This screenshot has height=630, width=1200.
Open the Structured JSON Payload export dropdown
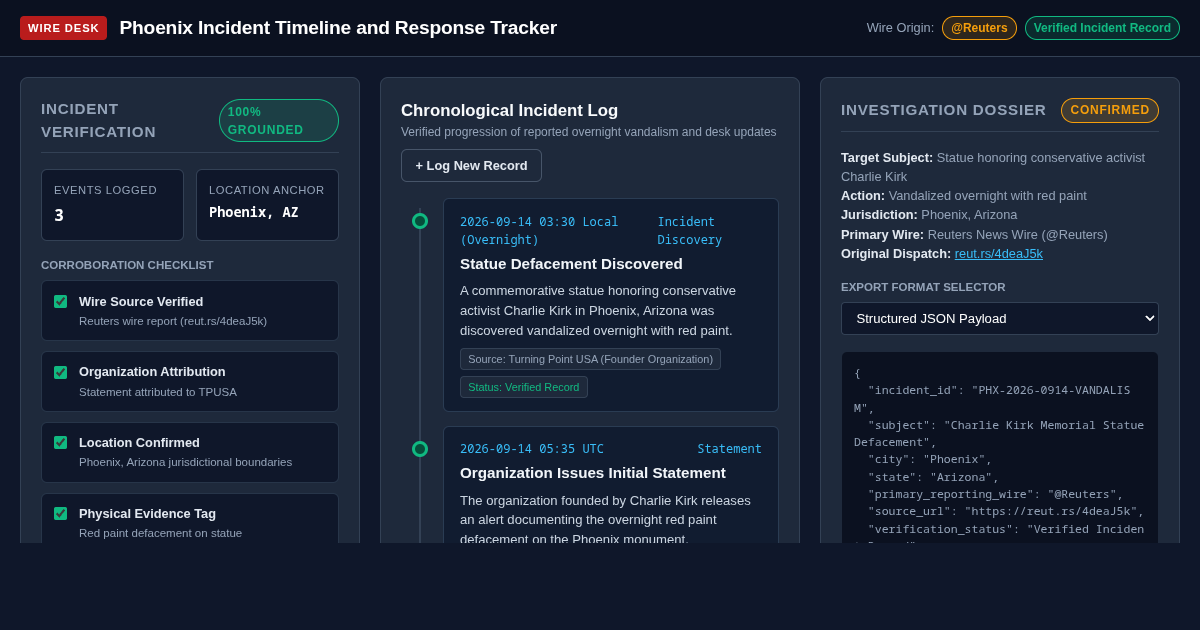(x=1000, y=318)
